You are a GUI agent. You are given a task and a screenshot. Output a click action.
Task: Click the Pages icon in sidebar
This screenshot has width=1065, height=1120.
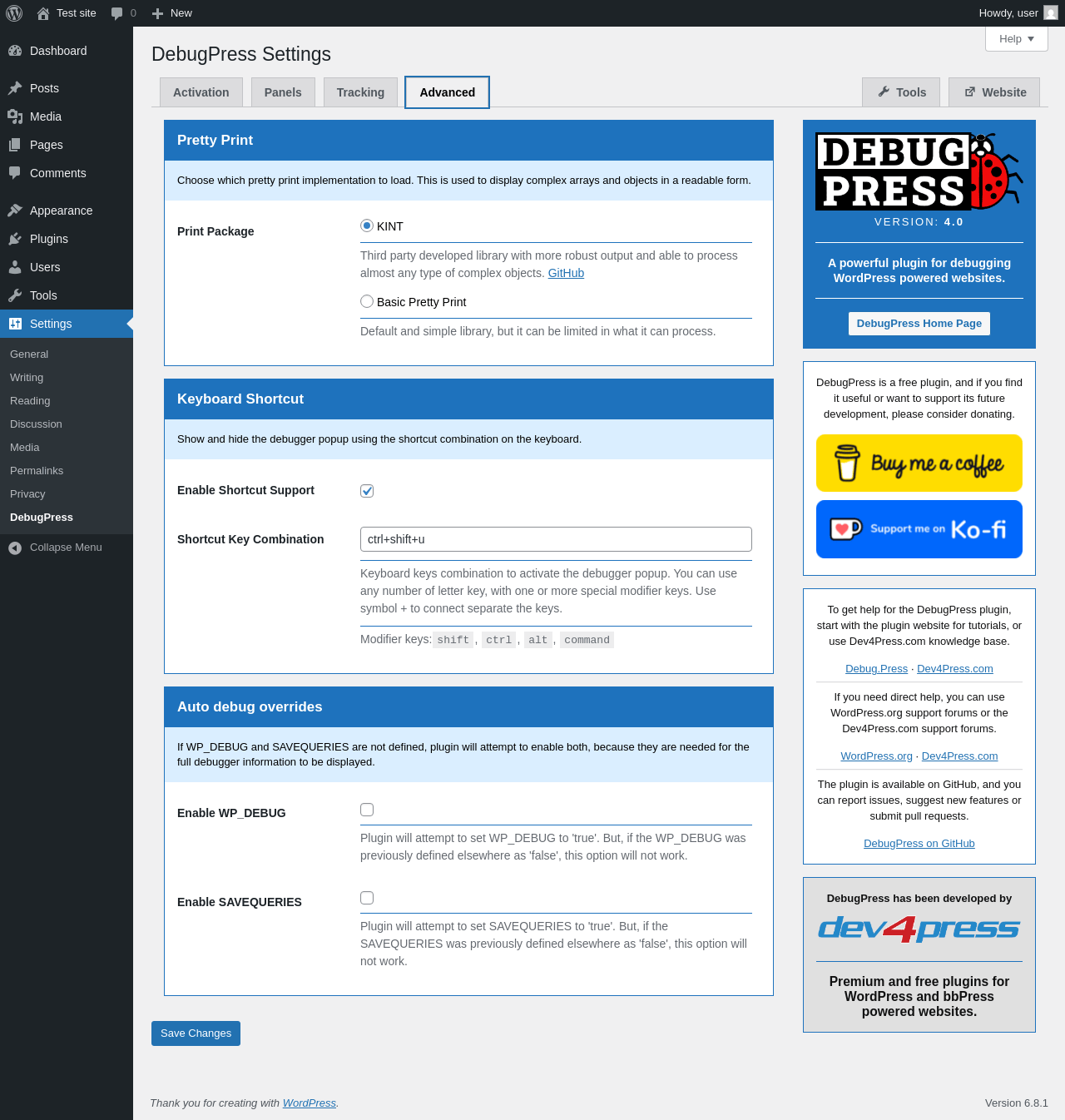click(15, 145)
